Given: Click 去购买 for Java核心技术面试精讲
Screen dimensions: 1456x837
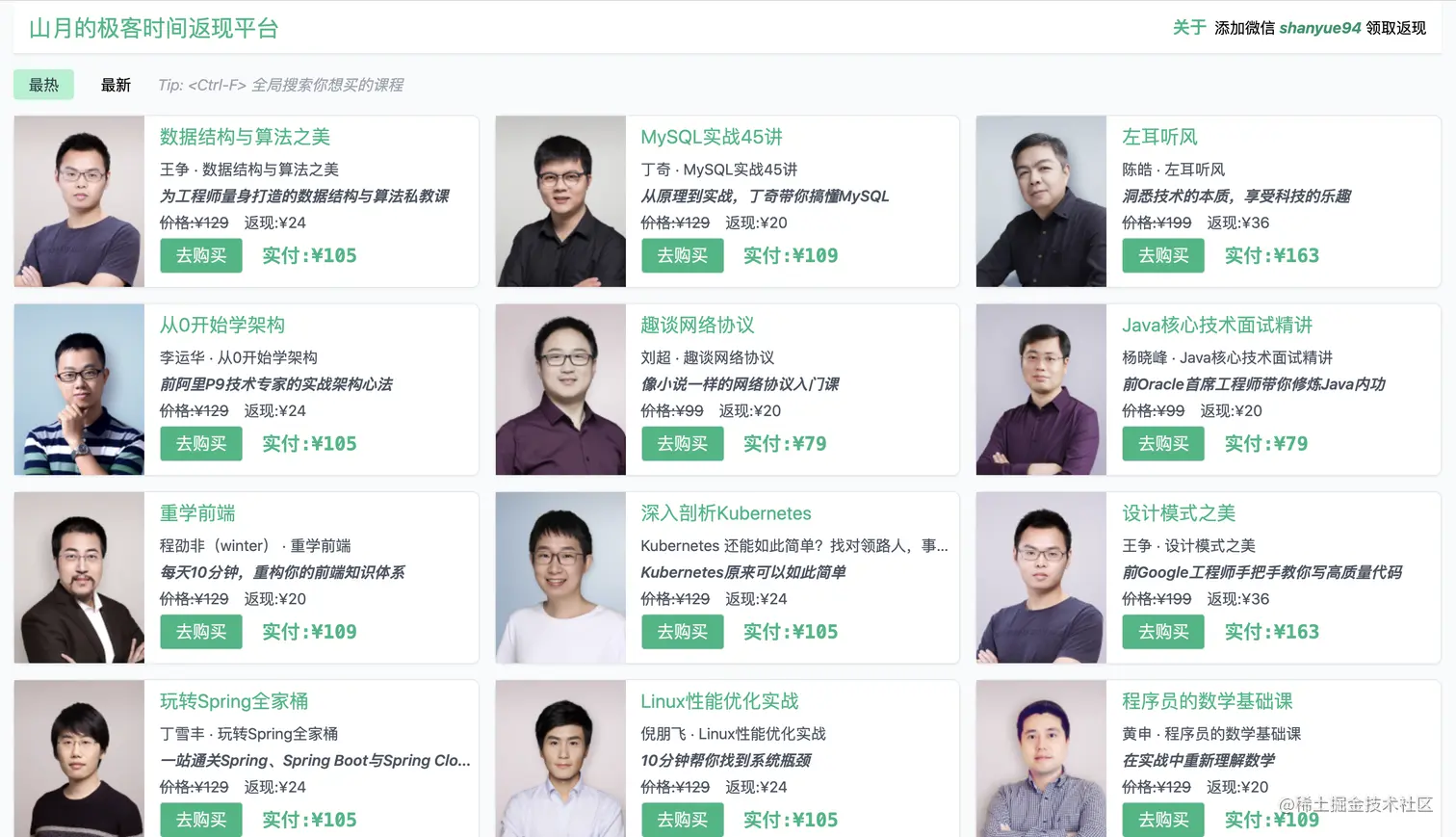Looking at the screenshot, I should (x=1163, y=444).
